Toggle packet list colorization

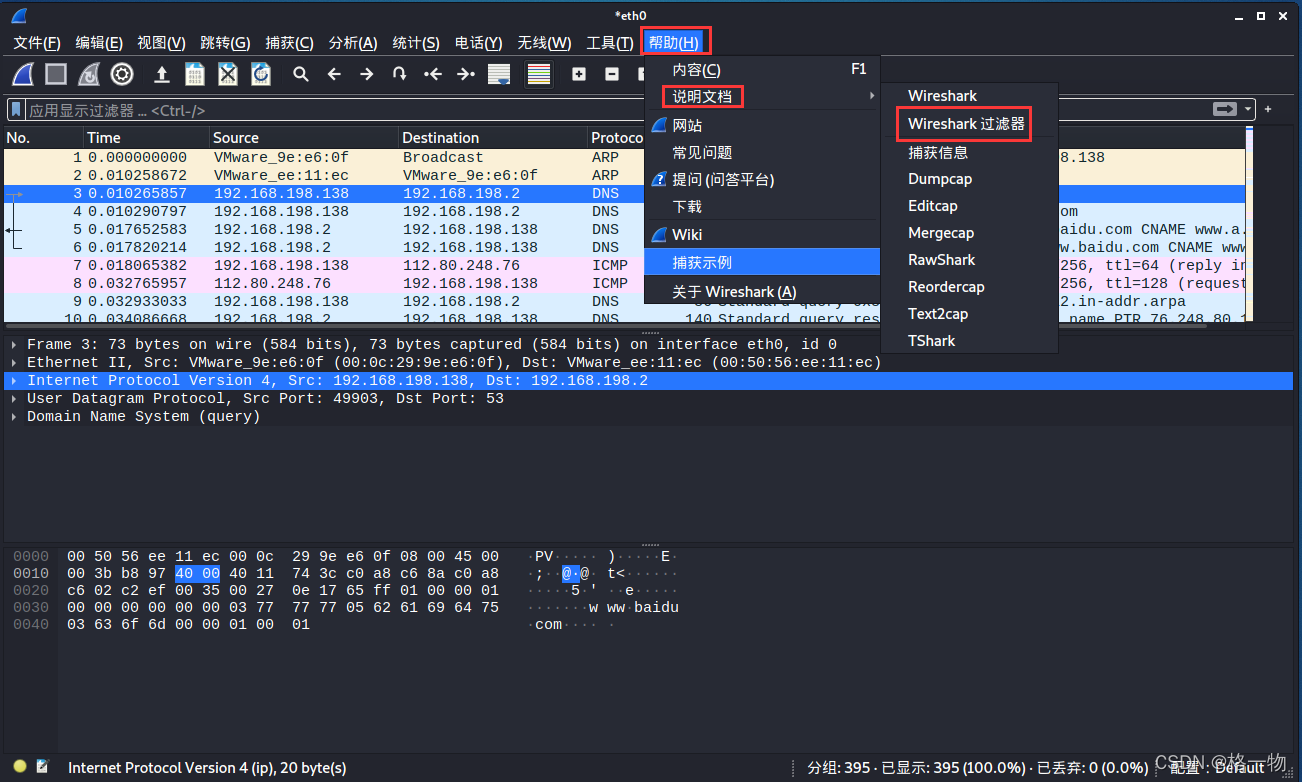[539, 74]
